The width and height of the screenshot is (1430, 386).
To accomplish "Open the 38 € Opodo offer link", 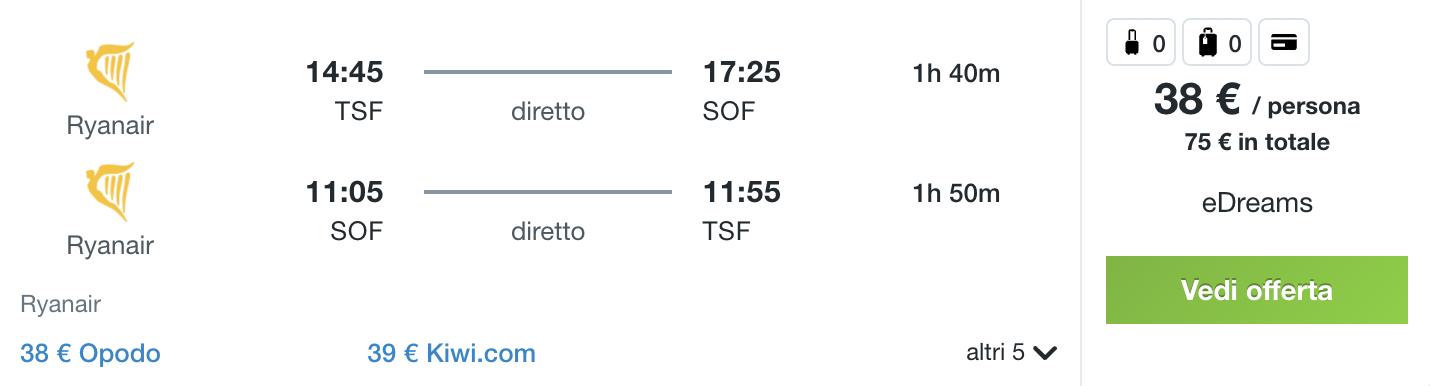I will pos(90,353).
